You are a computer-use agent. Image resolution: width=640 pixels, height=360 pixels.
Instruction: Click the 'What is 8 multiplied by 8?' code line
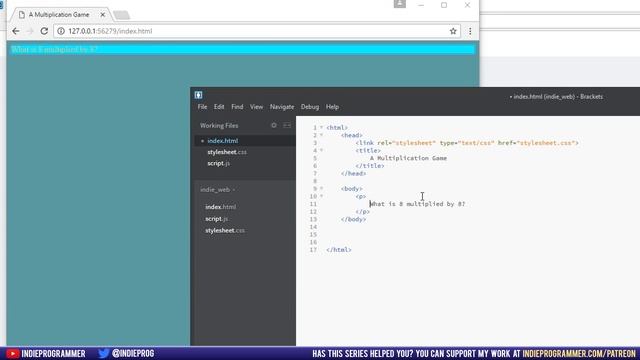tap(417, 204)
